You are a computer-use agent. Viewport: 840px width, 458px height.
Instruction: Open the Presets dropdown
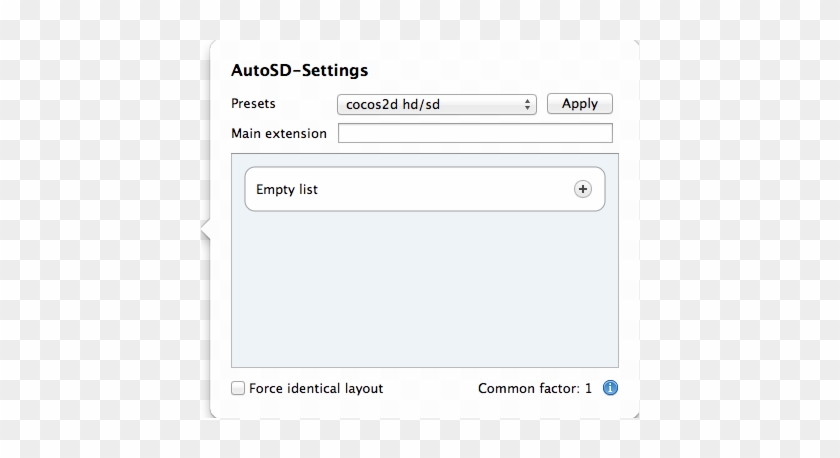437,104
